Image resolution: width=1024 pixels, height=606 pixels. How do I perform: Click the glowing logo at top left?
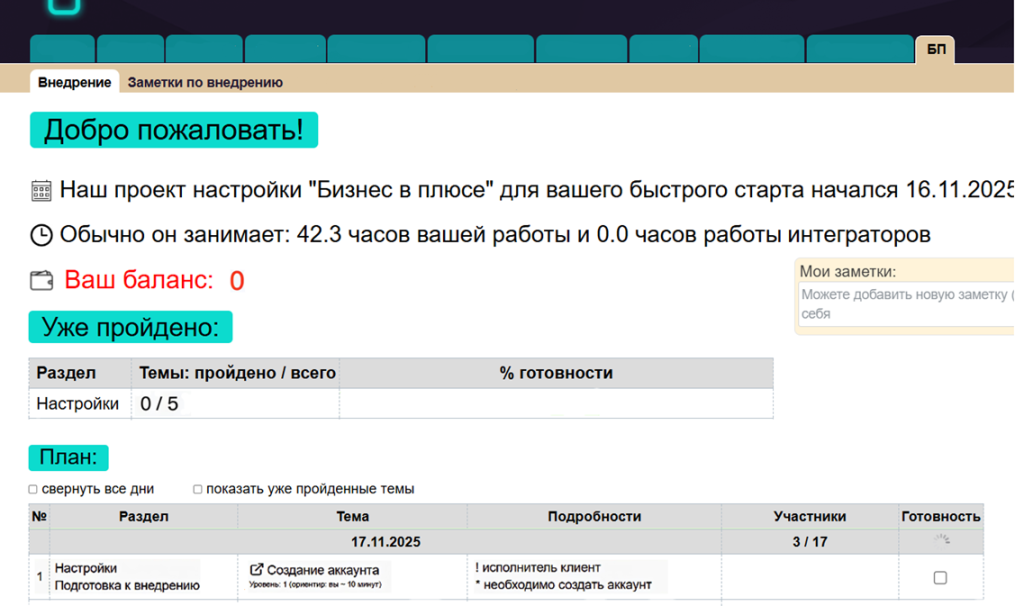(65, 6)
